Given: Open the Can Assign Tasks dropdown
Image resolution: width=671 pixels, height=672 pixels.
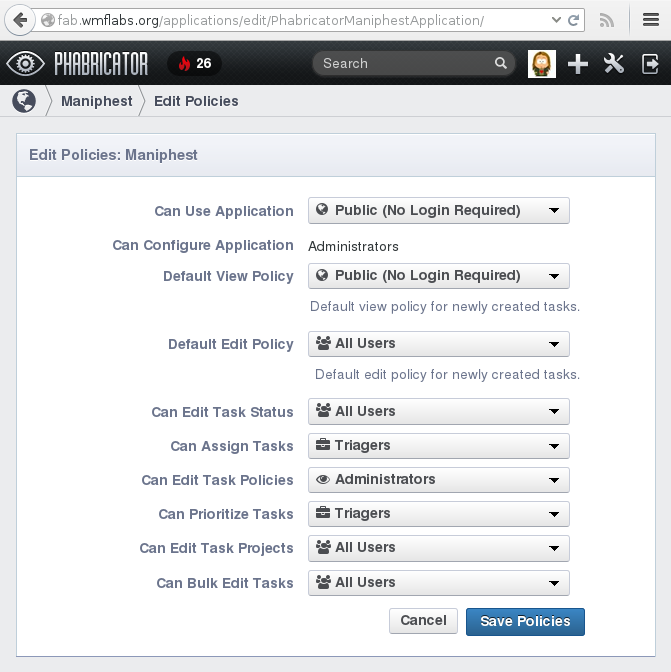Looking at the screenshot, I should pyautogui.click(x=439, y=446).
